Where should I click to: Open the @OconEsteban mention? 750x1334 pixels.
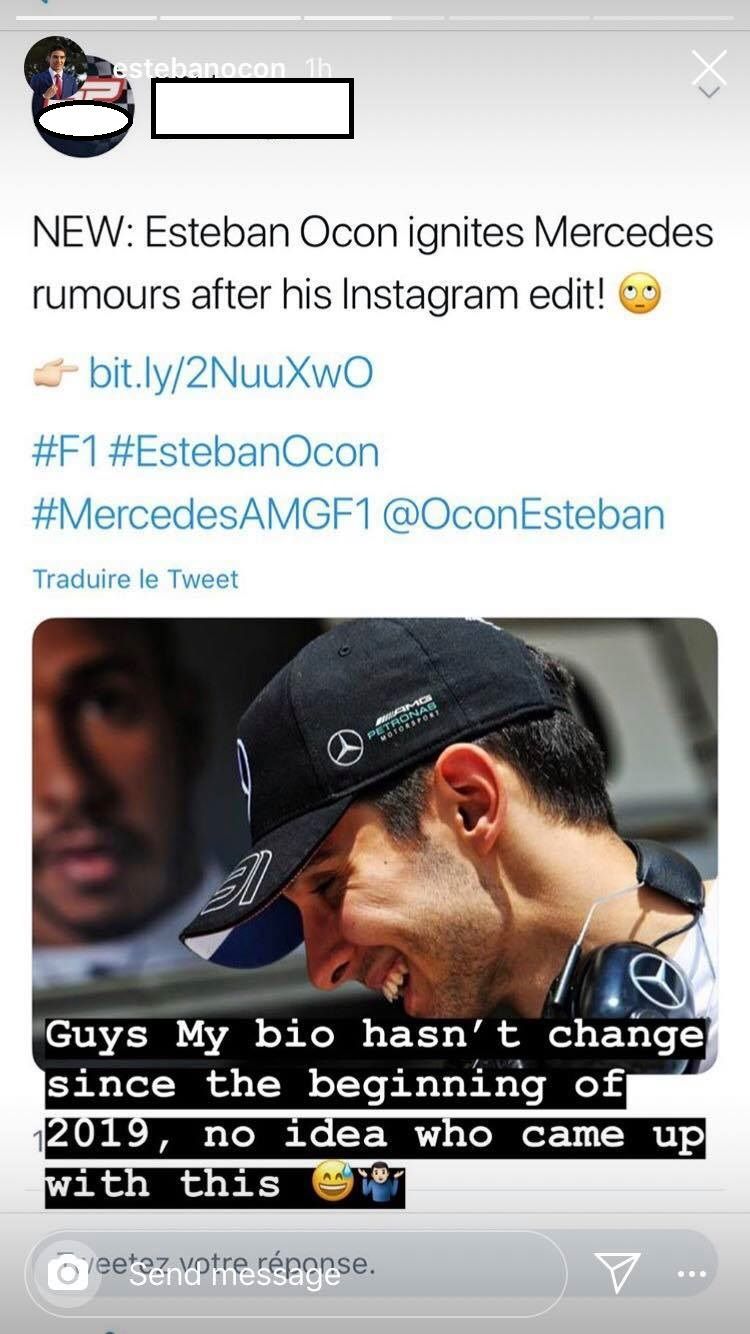coord(523,514)
